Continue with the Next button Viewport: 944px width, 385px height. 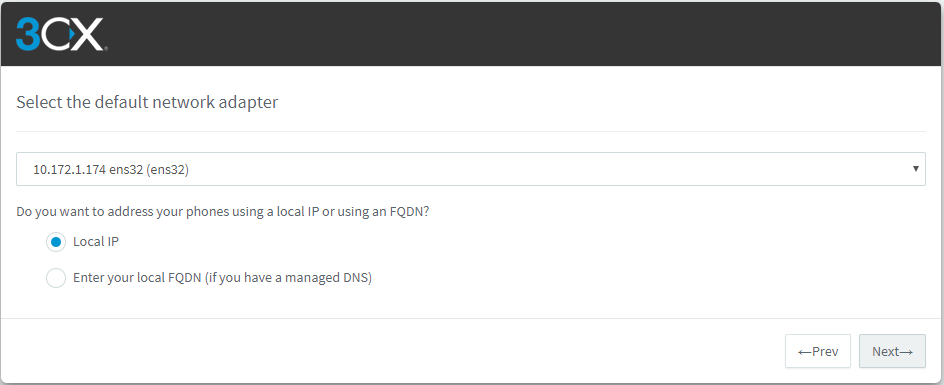892,351
